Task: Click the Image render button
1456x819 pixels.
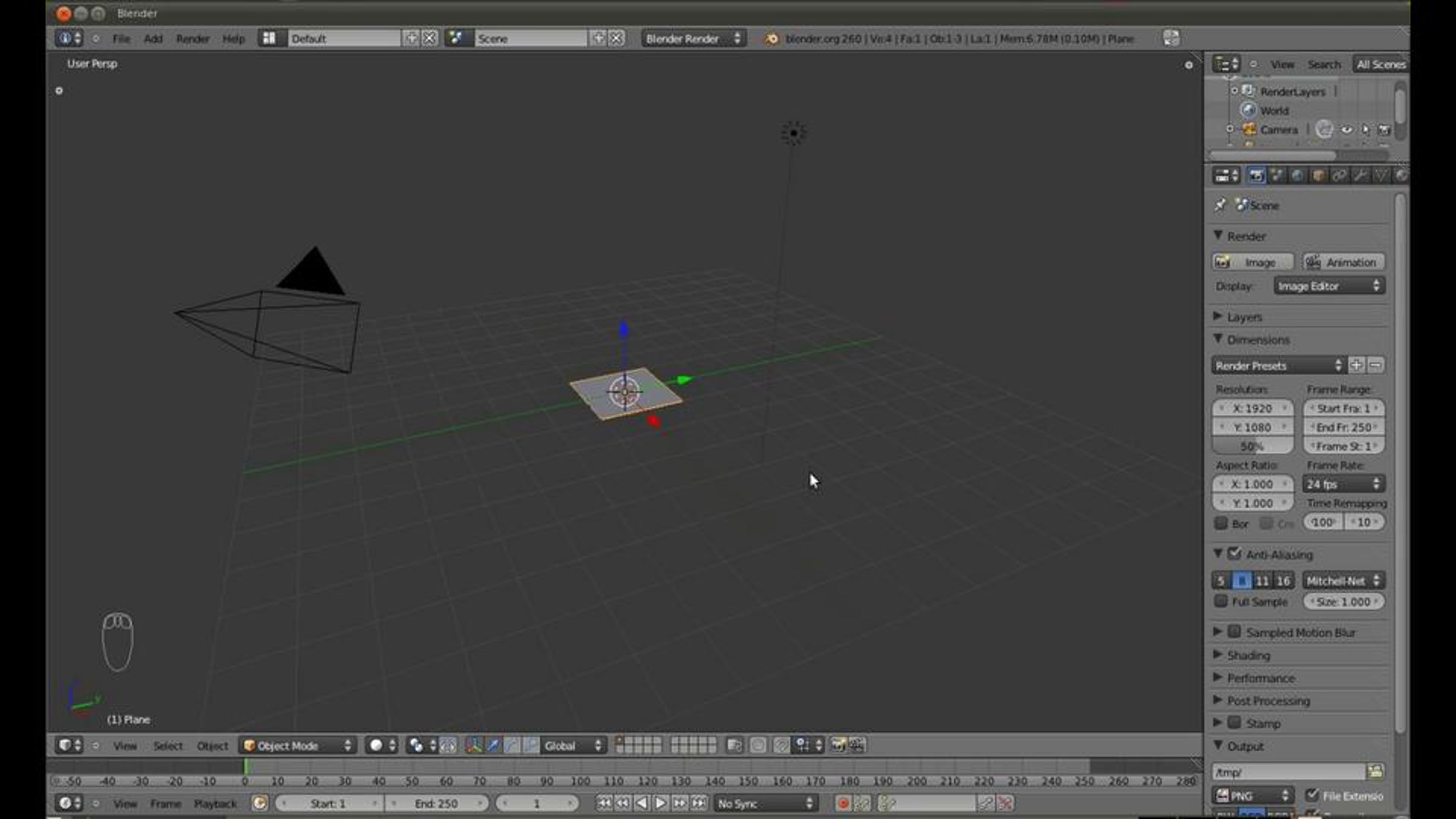Action: [x=1252, y=262]
